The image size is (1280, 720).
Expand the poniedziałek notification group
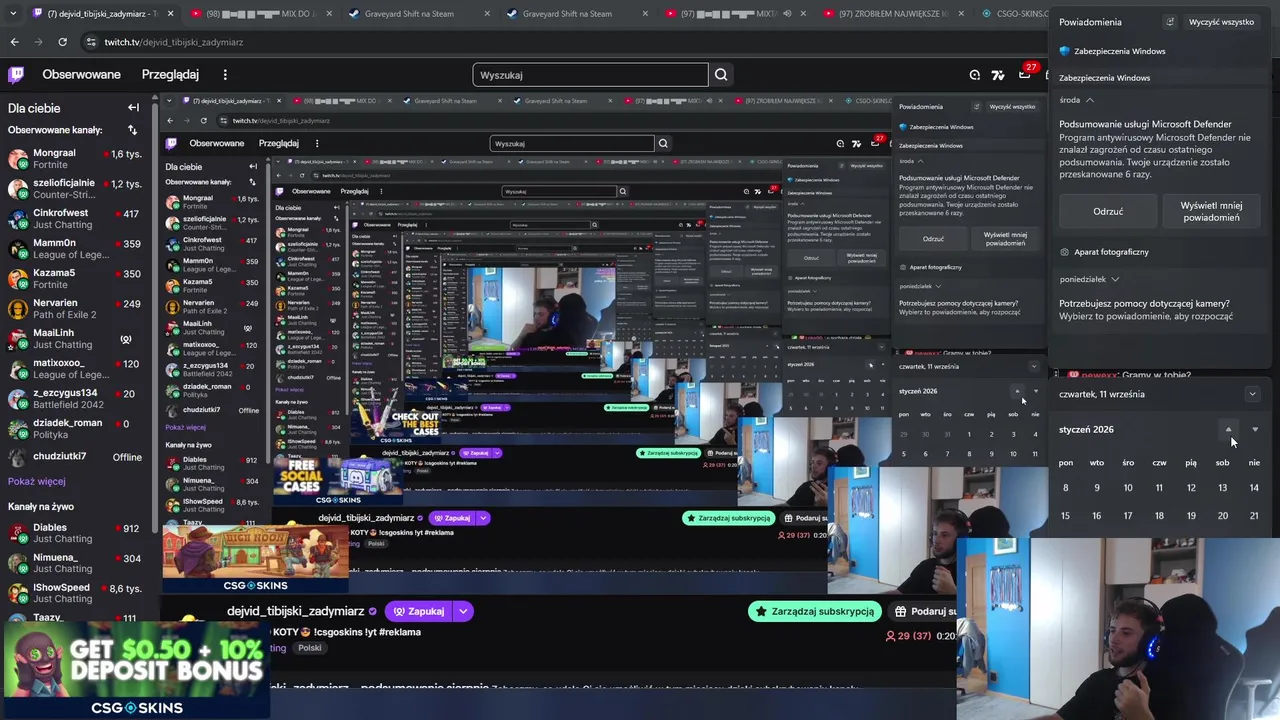point(1115,279)
